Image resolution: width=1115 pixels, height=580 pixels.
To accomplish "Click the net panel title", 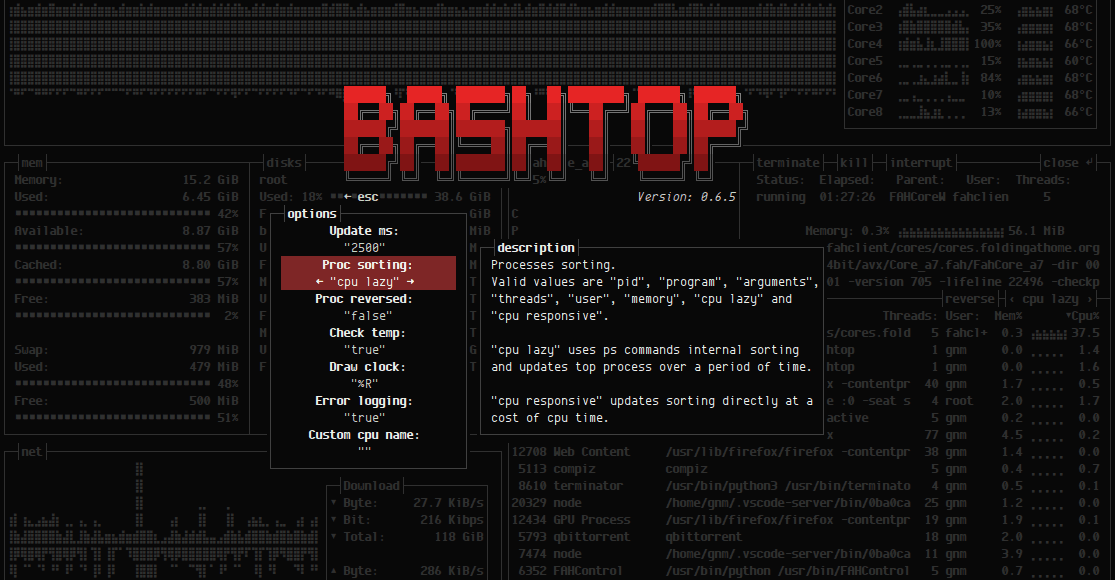I will [x=30, y=451].
